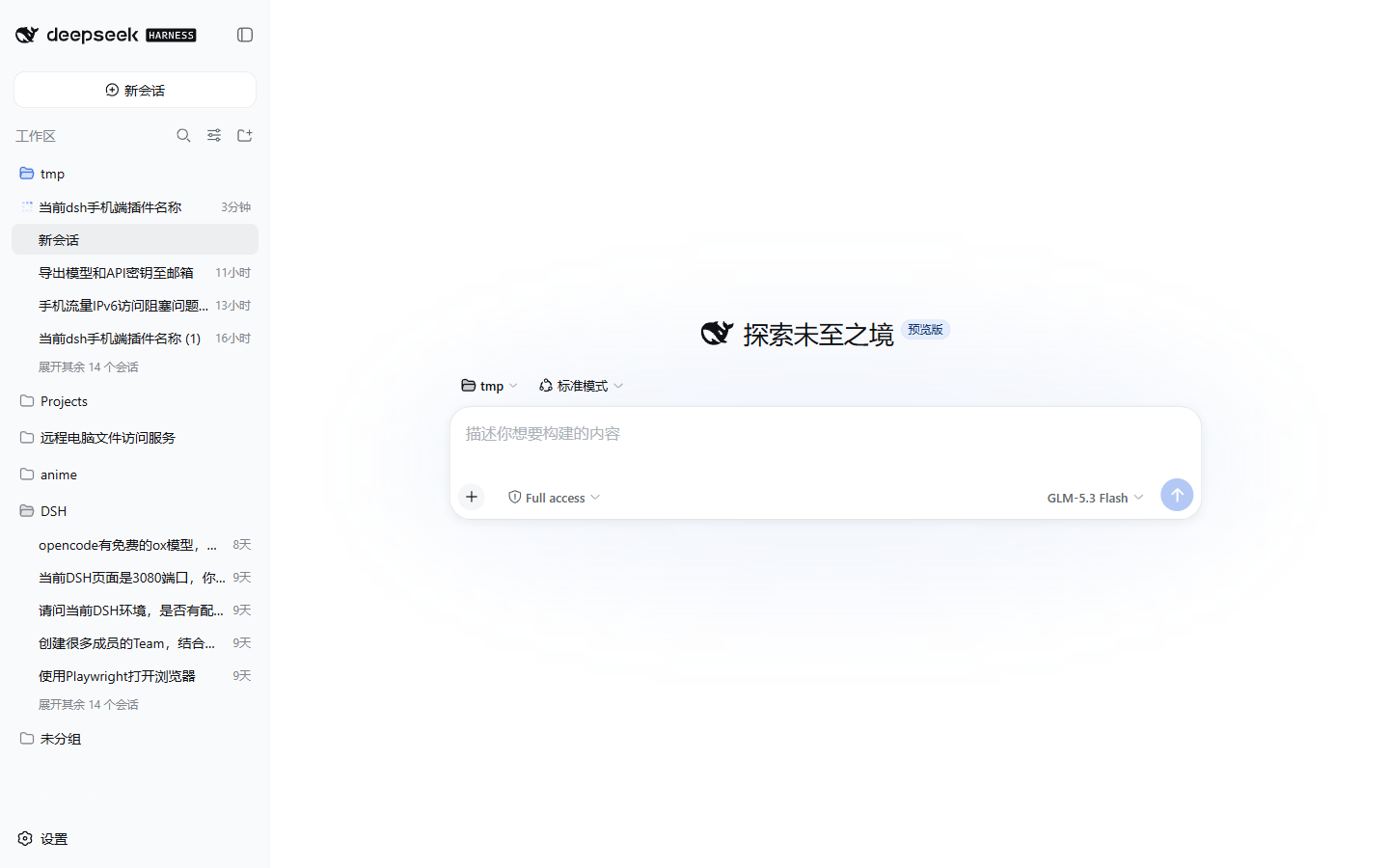Image resolution: width=1389 pixels, height=868 pixels.
Task: Open 当前dsh手机端插件名称 (1) conversation
Action: pyautogui.click(x=135, y=339)
